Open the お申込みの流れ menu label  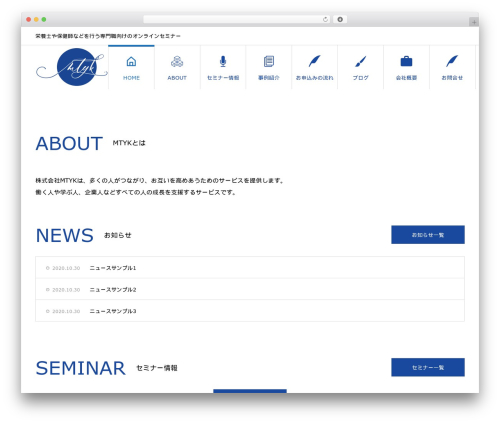point(314,78)
